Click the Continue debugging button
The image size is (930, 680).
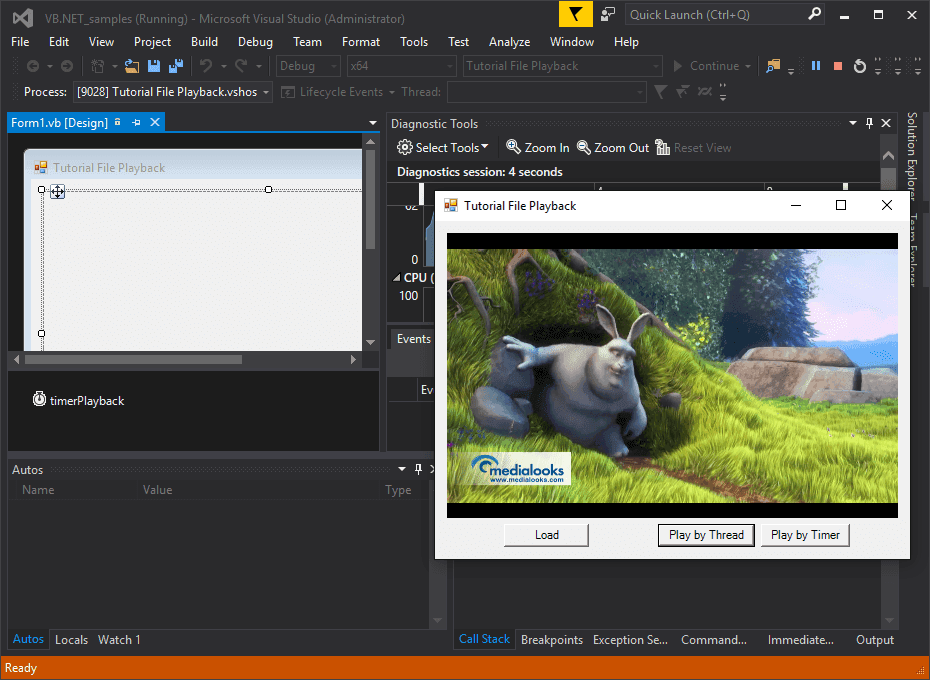click(x=706, y=66)
